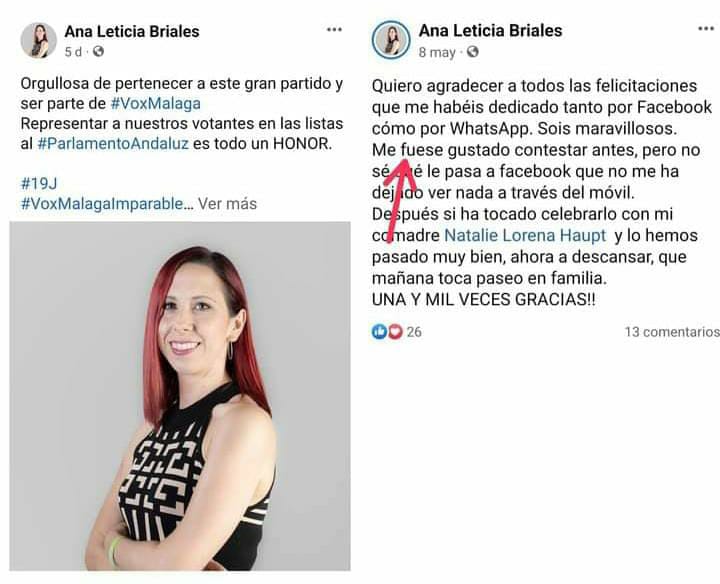Click the blue like reaction icon
This screenshot has height=584, width=720.
point(379,331)
